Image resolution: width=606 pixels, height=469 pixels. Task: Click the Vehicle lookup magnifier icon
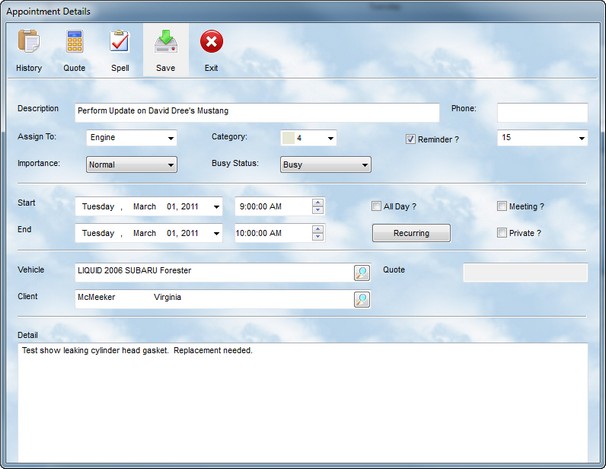(361, 272)
